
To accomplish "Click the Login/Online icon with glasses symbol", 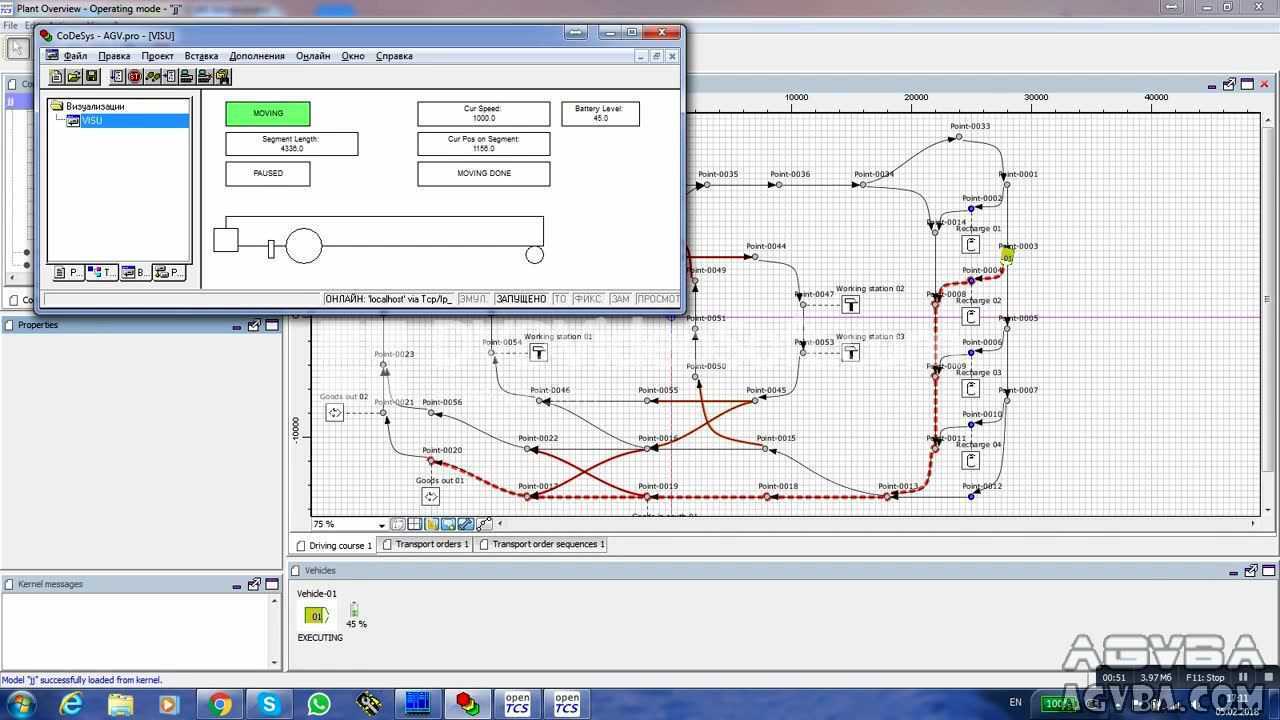I will [150, 76].
